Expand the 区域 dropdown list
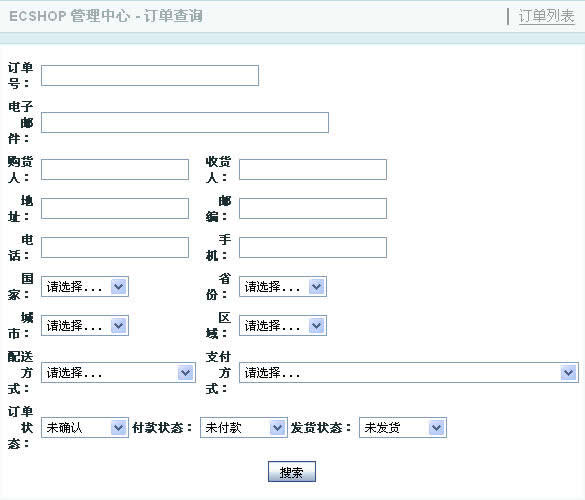The width and height of the screenshot is (585, 500). [x=283, y=325]
